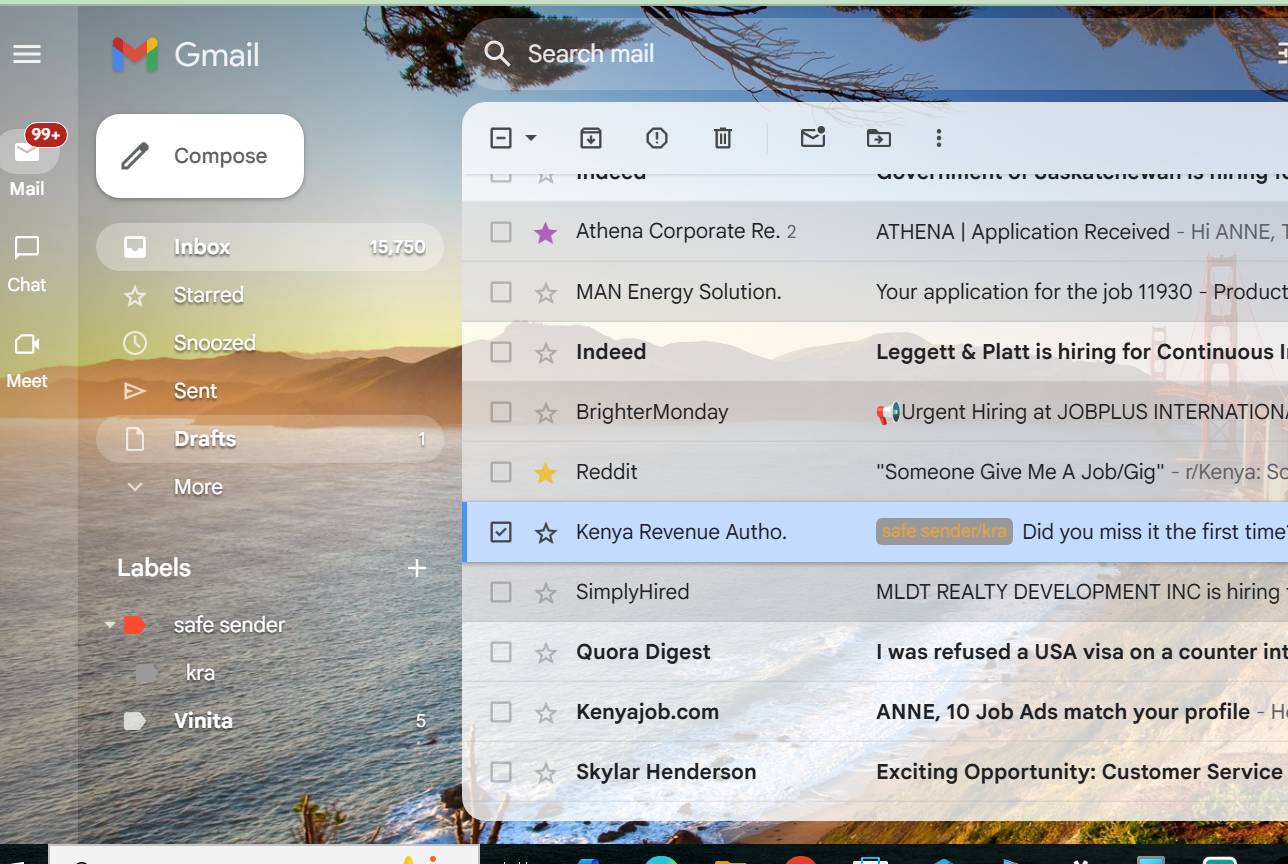Star the Quora Digest email

click(545, 653)
